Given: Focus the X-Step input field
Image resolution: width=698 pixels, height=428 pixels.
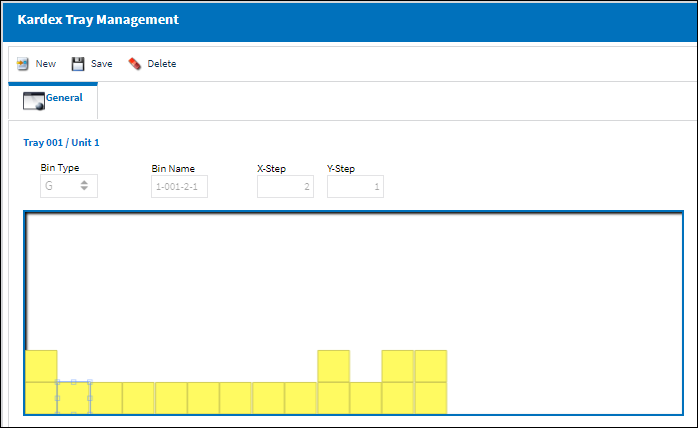Looking at the screenshot, I should click(x=285, y=187).
